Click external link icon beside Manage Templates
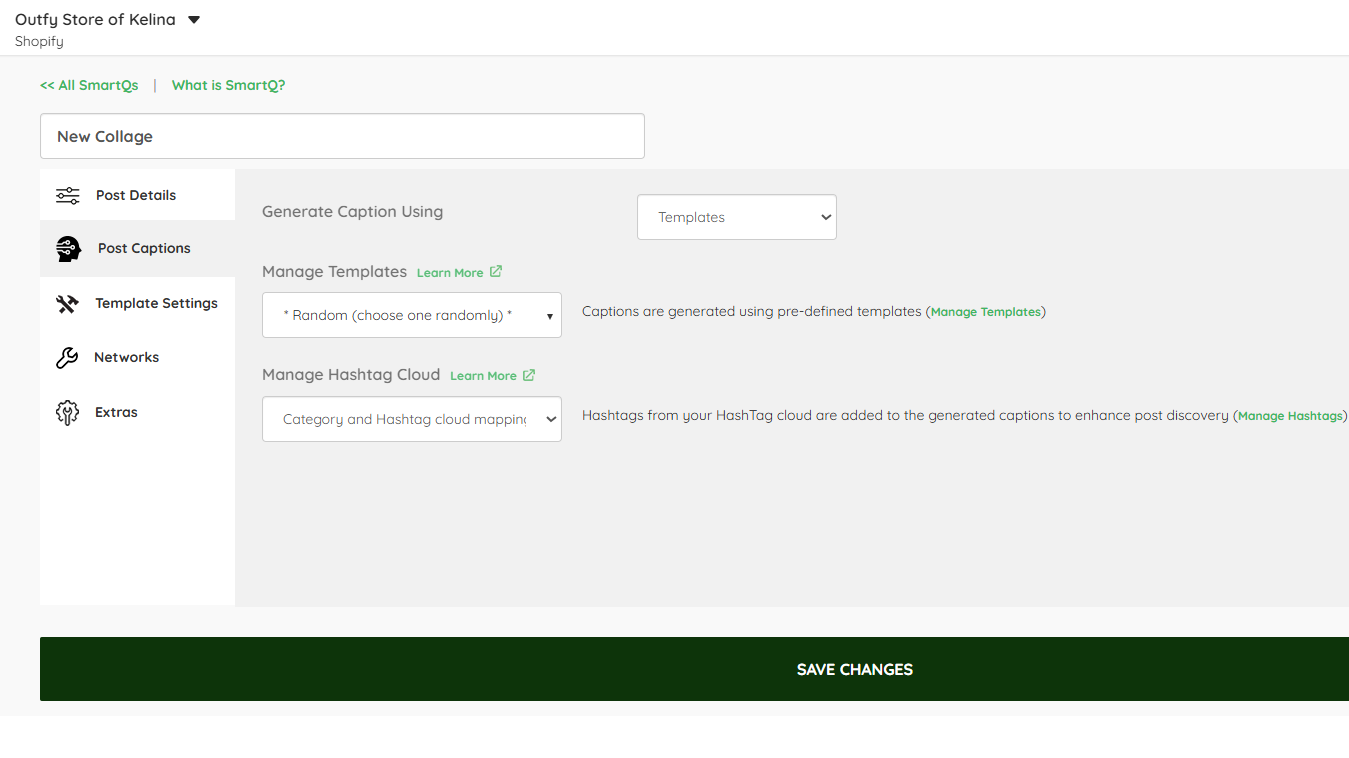The width and height of the screenshot is (1349, 758). (496, 272)
